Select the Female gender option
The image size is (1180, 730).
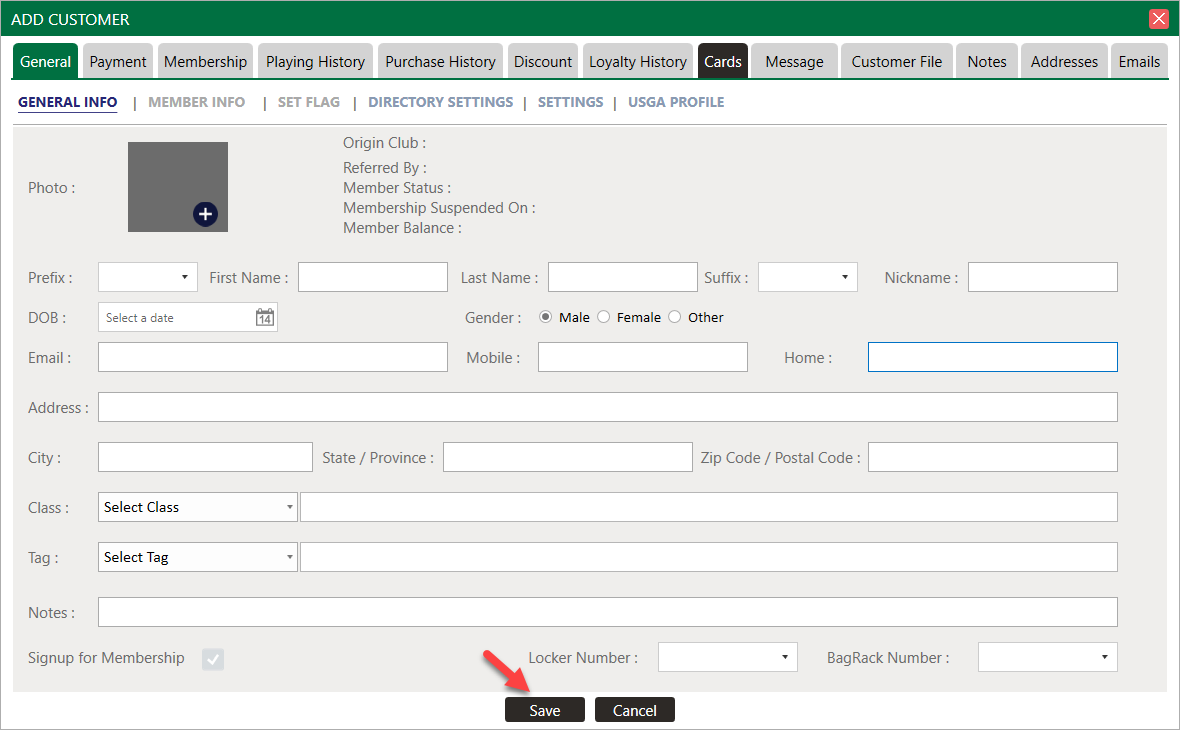pyautogui.click(x=604, y=317)
